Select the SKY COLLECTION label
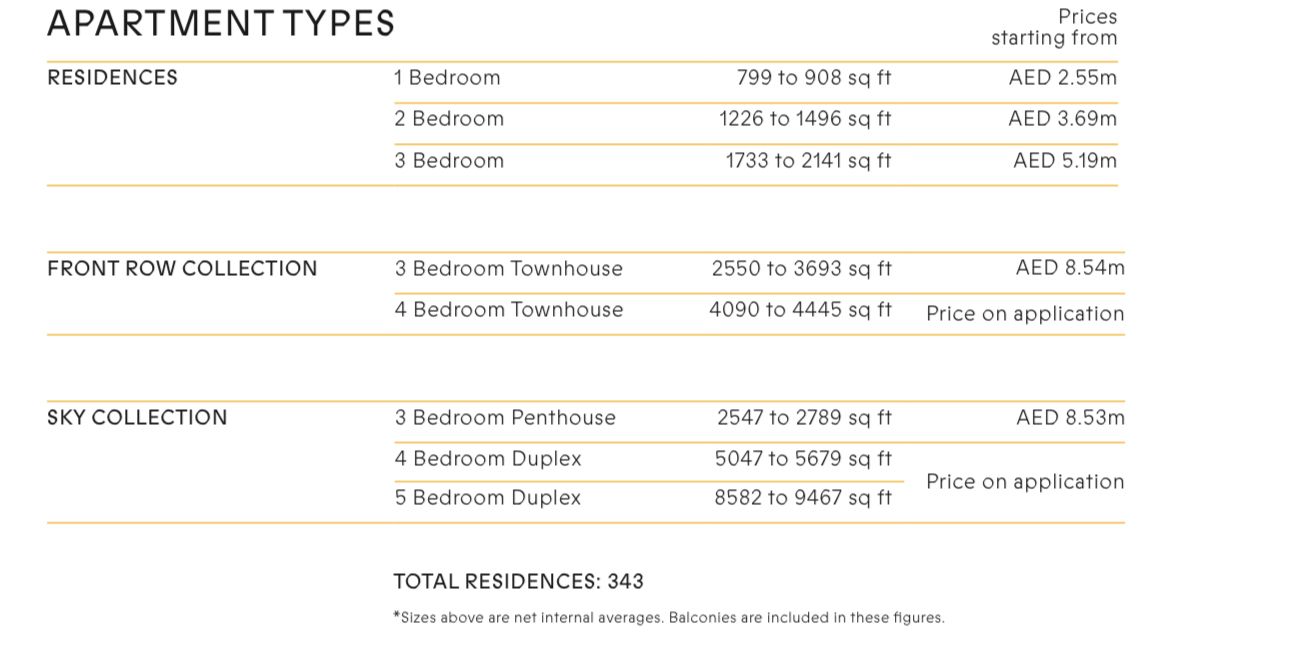Image resolution: width=1290 pixels, height=664 pixels. pyautogui.click(x=137, y=418)
